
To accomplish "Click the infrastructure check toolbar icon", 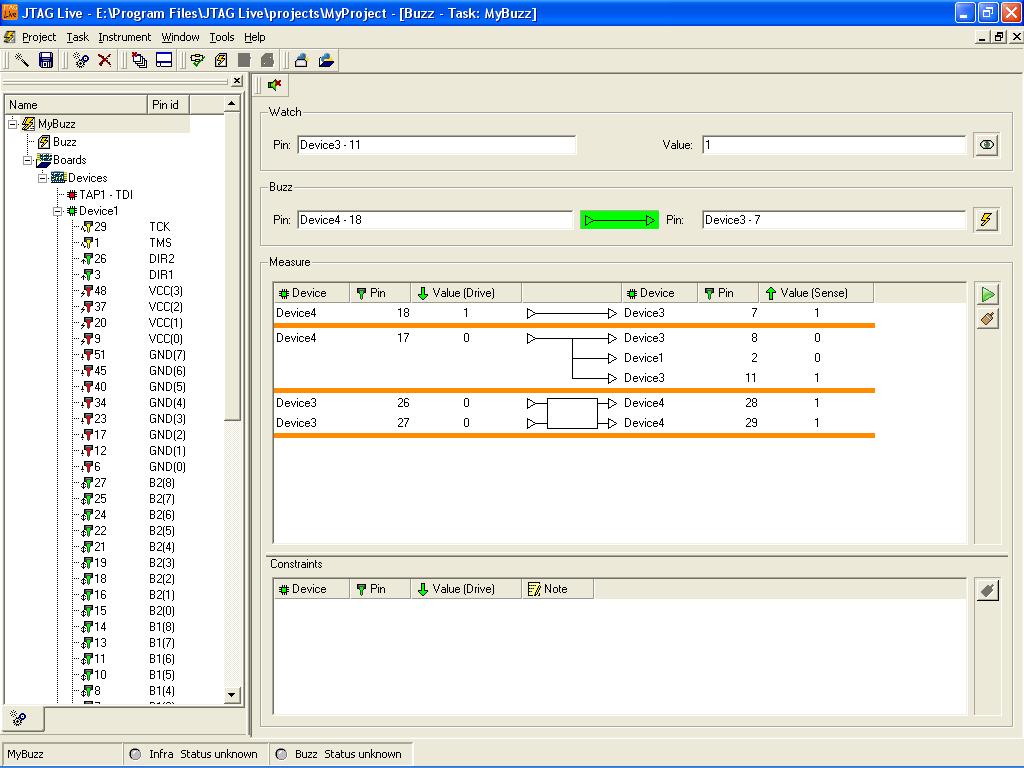I will click(197, 60).
